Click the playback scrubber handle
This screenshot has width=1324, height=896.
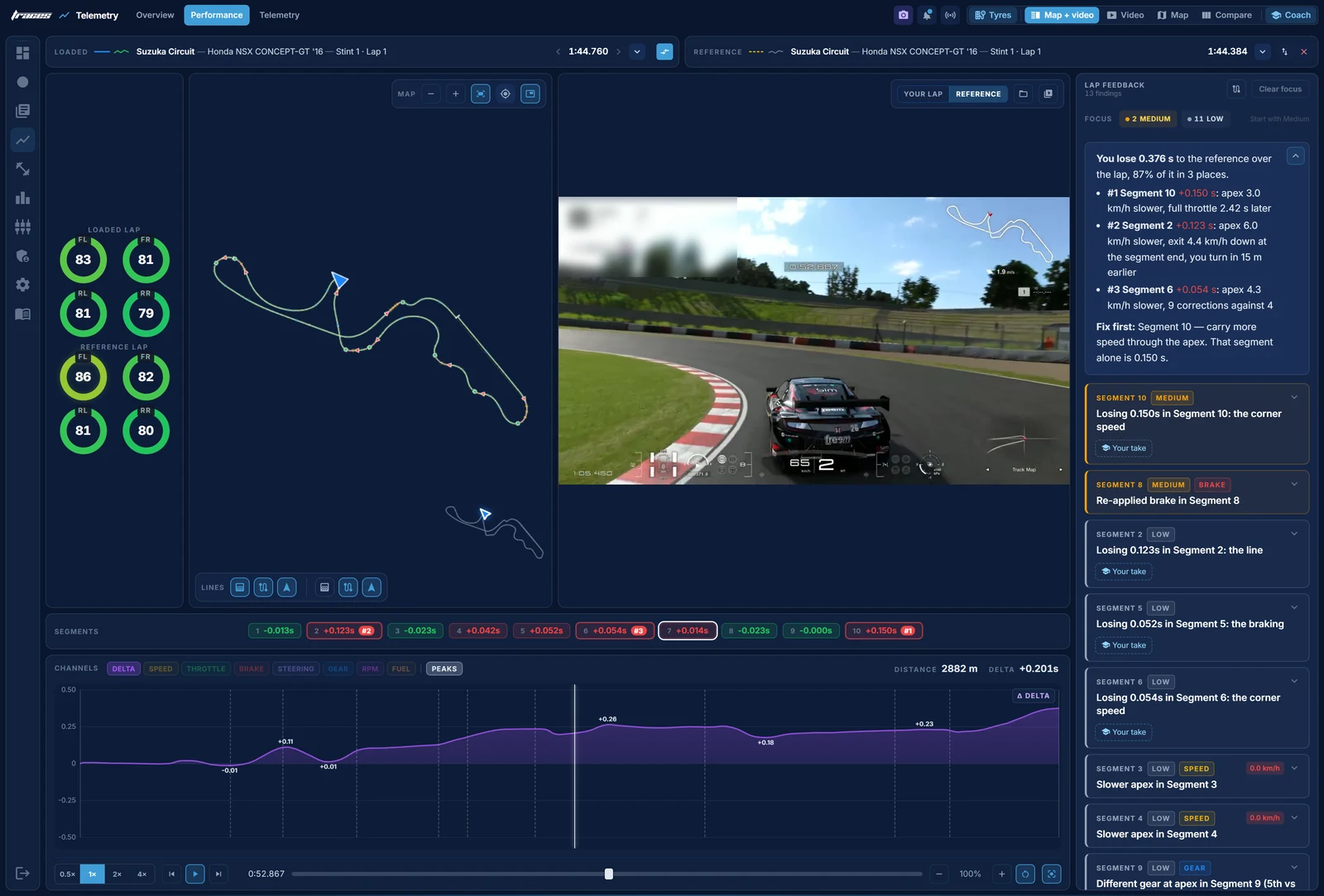pyautogui.click(x=609, y=874)
